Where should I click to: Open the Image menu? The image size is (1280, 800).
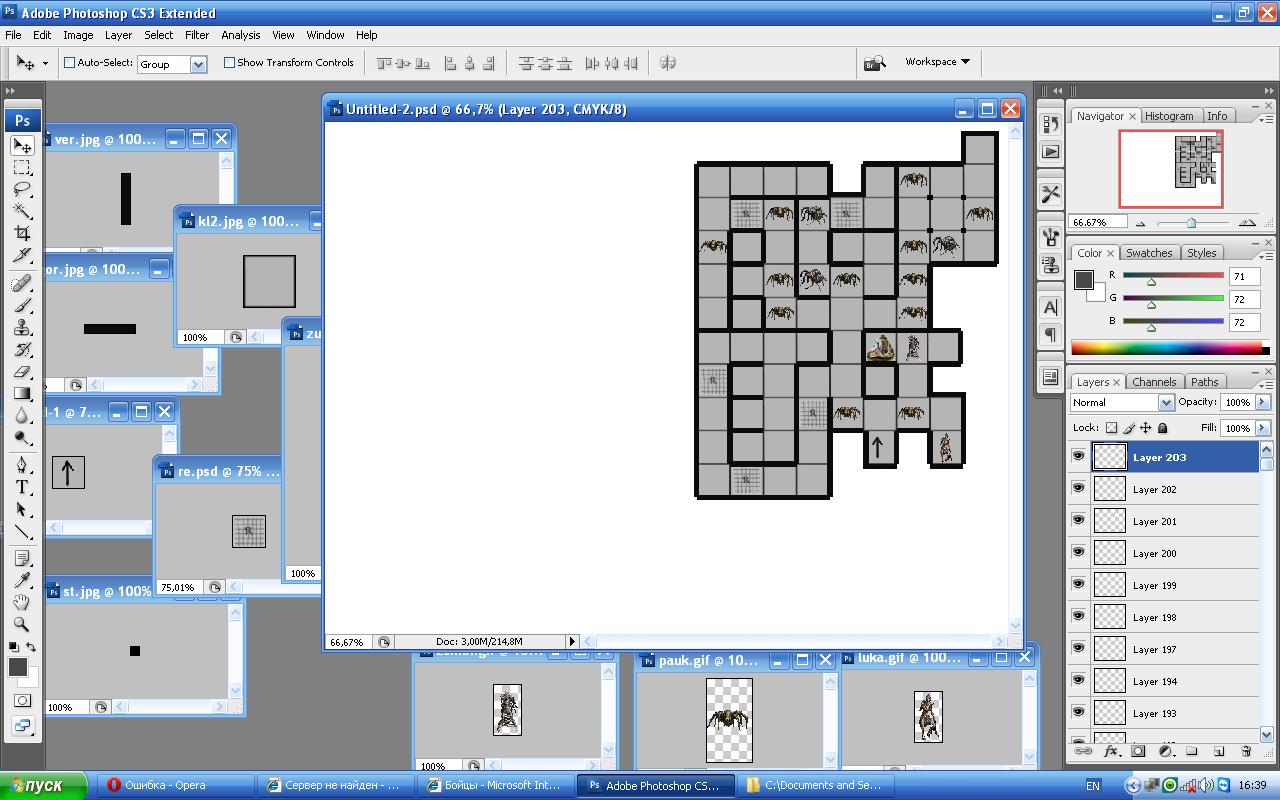point(78,35)
